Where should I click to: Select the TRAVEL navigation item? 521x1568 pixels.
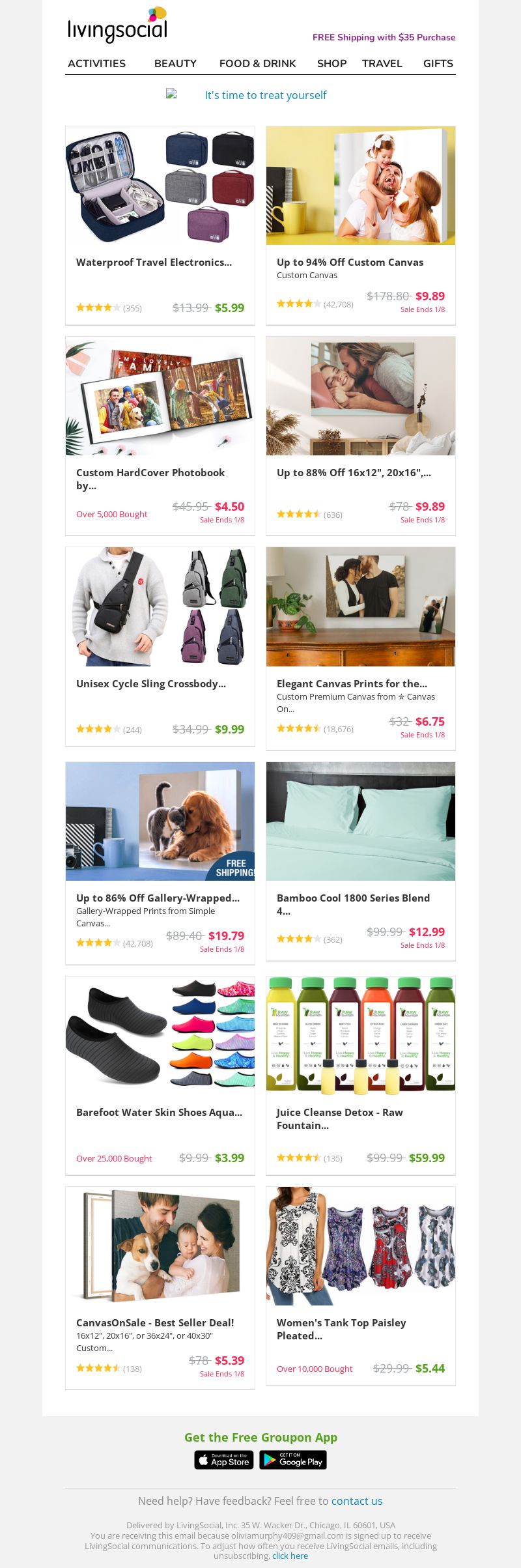[x=382, y=63]
